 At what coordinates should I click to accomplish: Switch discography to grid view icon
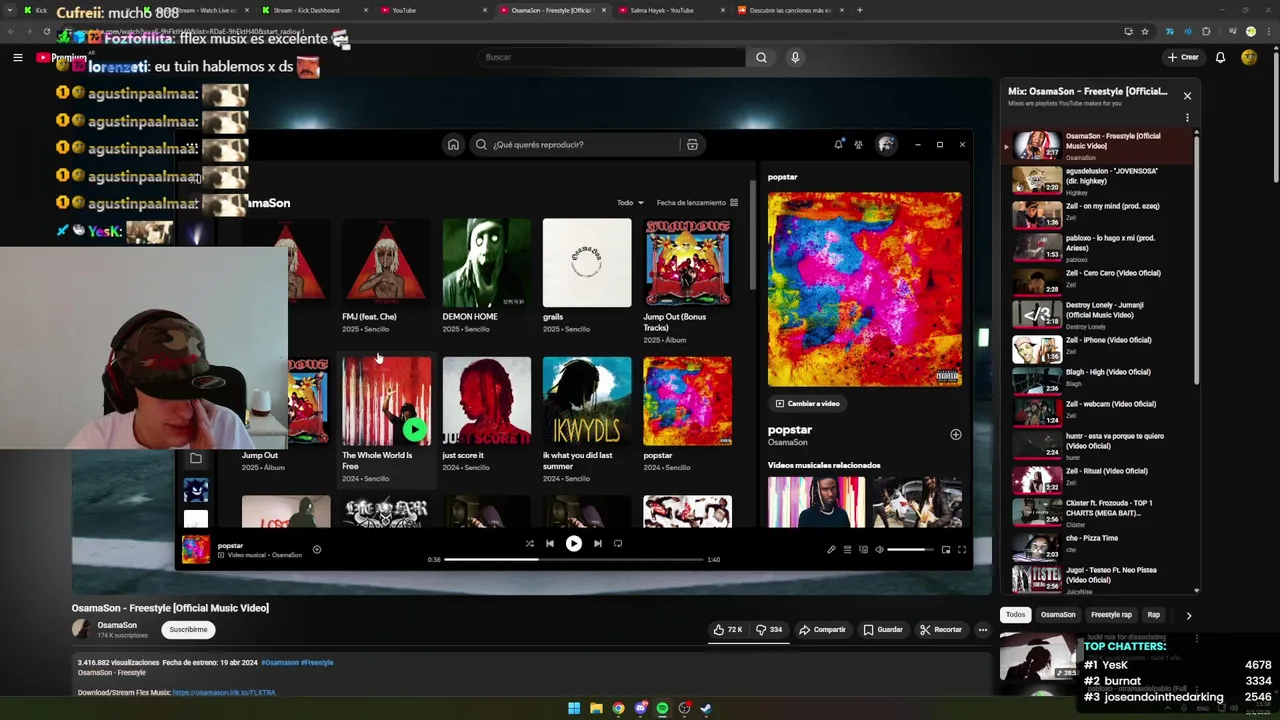tap(733, 202)
